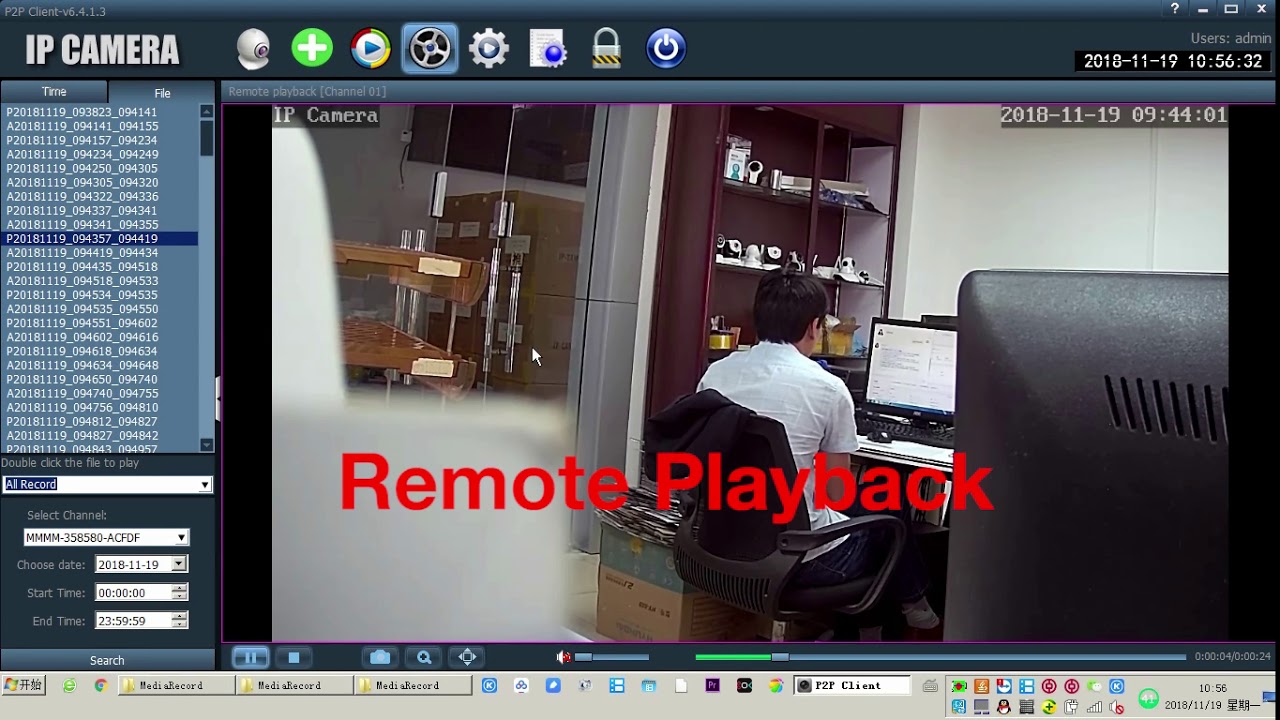Viewport: 1280px width, 720px height.
Task: Open the All Record type dropdown
Action: 107,484
